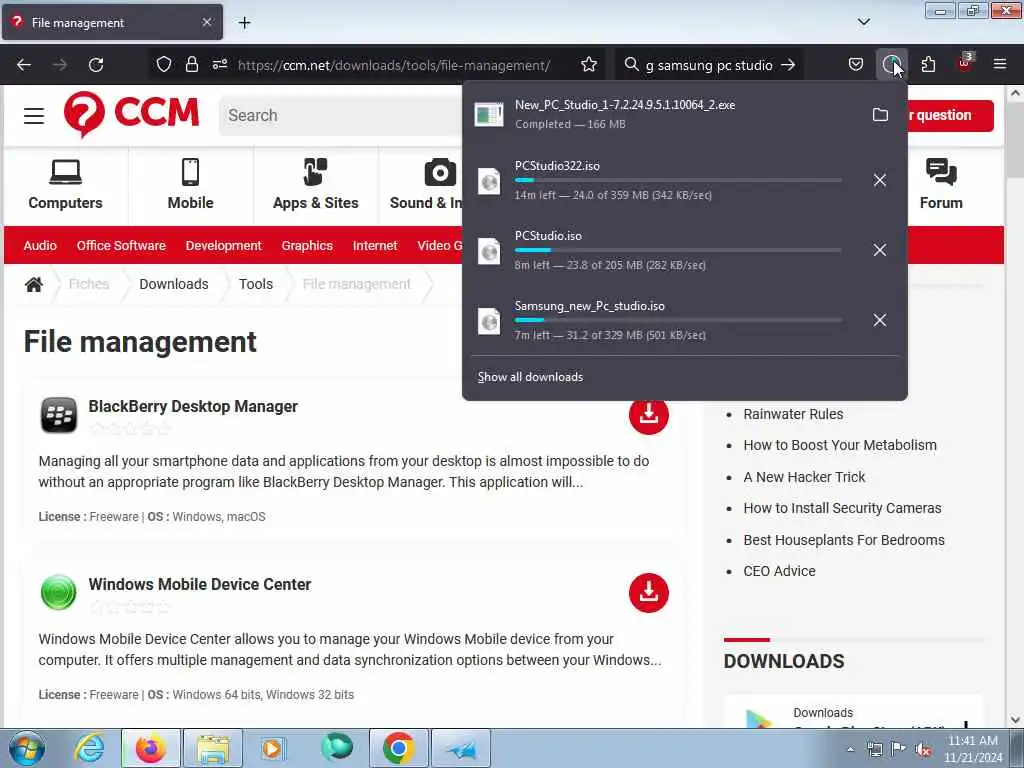The height and width of the screenshot is (768, 1024).
Task: Open the completed New_PC_Studio exe download
Action: click(663, 114)
